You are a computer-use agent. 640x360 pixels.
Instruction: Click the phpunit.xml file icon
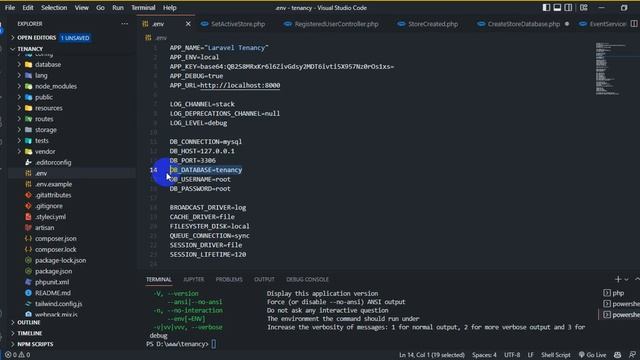pyautogui.click(x=29, y=282)
